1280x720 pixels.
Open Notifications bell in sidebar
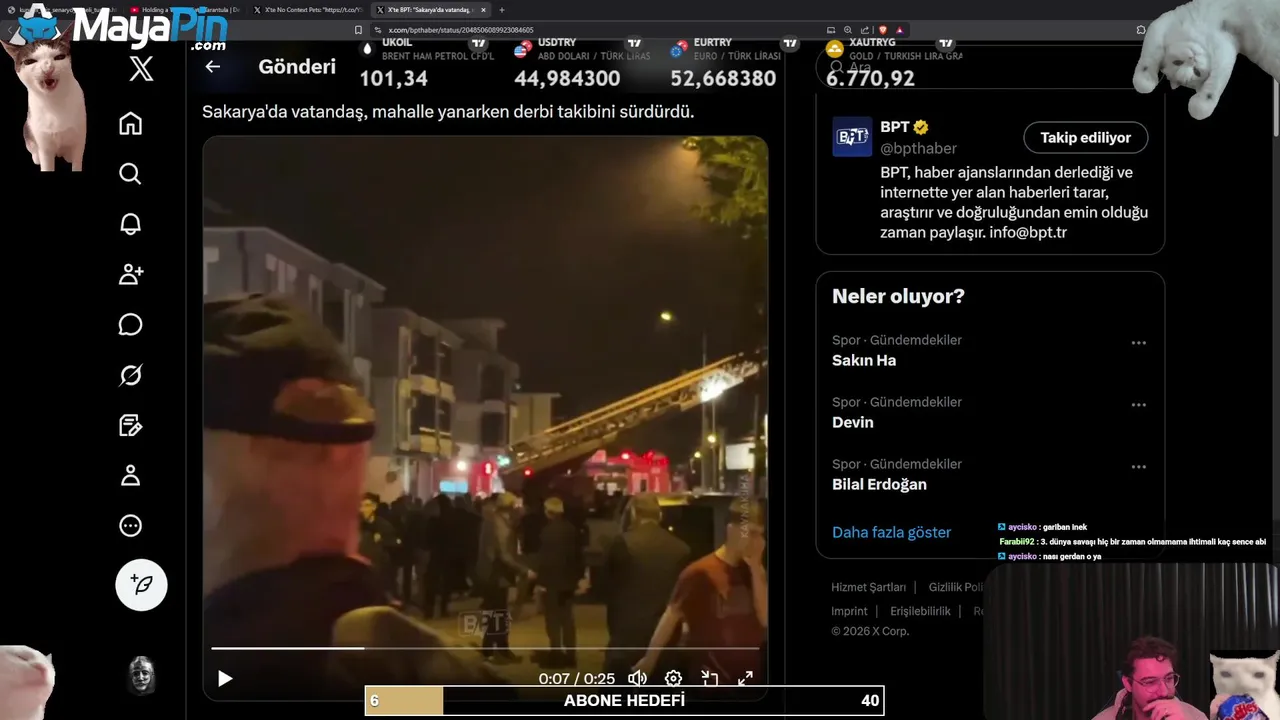[x=130, y=224]
